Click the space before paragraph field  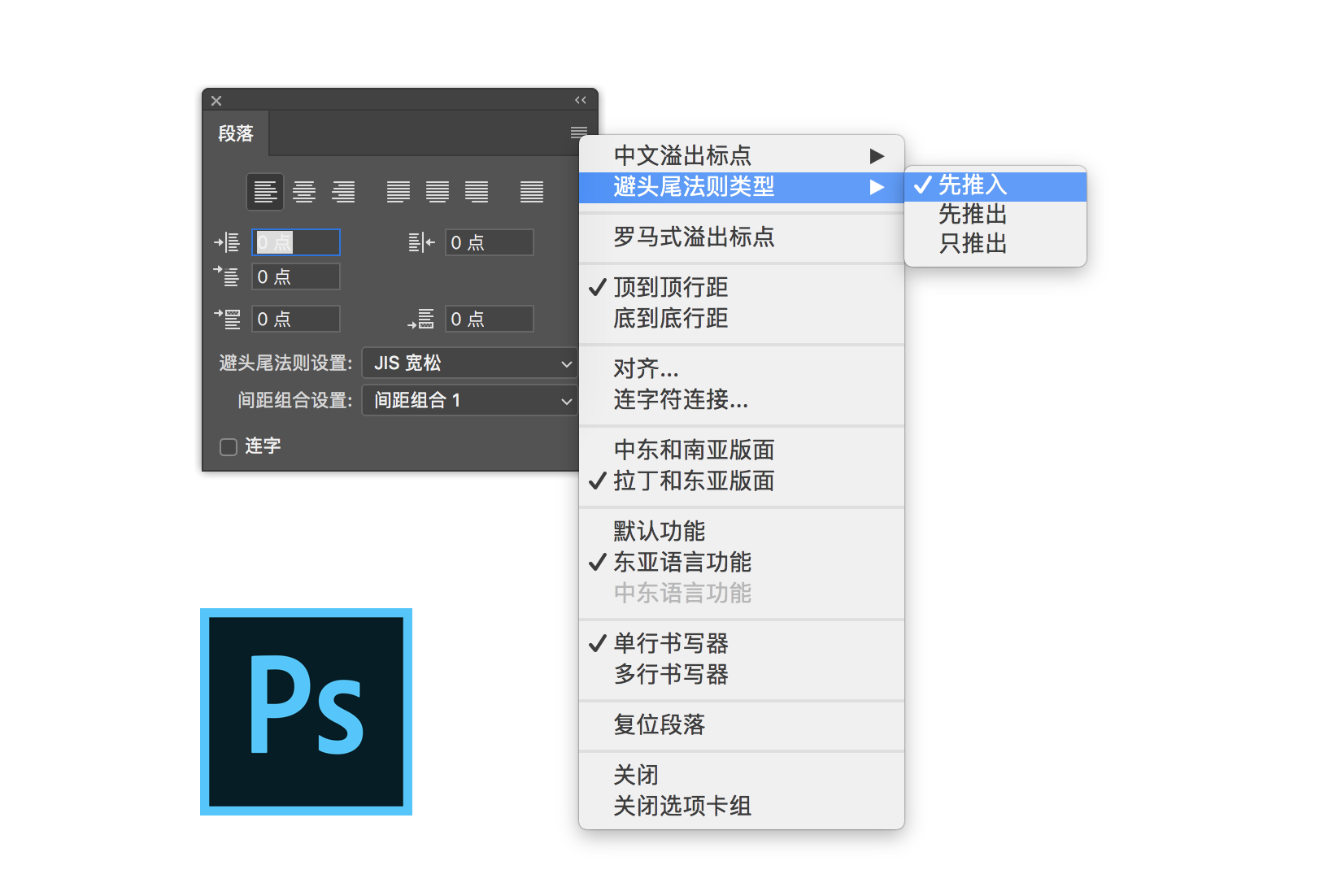pyautogui.click(x=296, y=319)
